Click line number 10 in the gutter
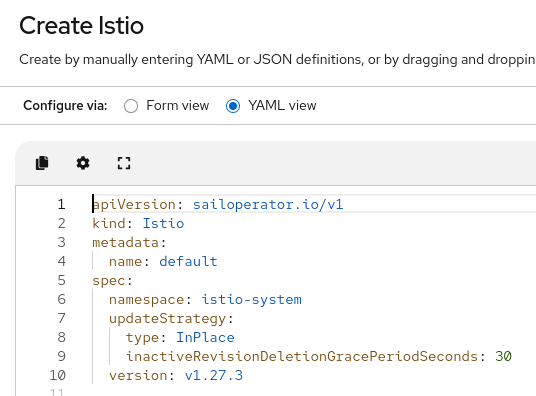 pyautogui.click(x=57, y=375)
